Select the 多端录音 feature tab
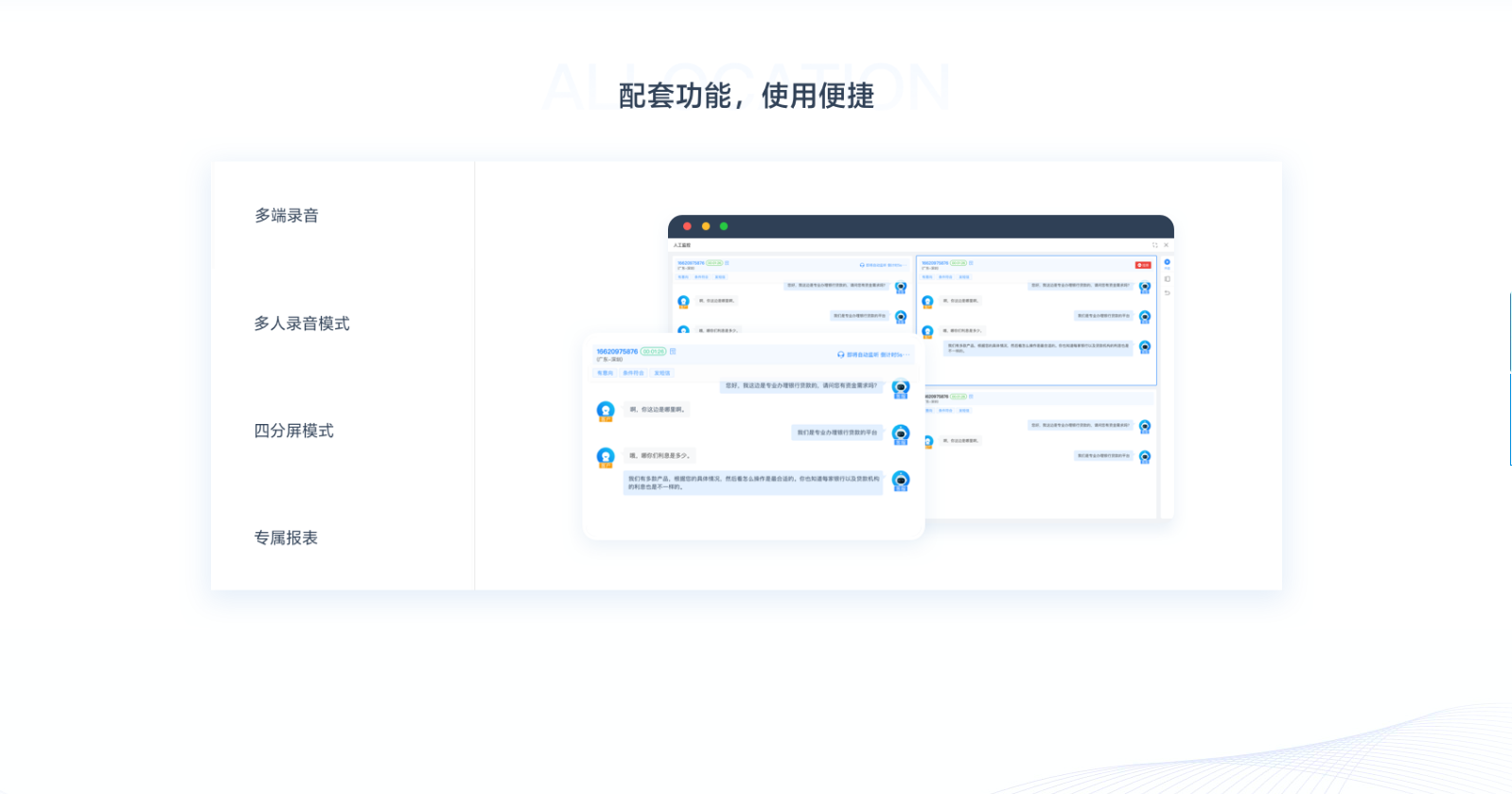This screenshot has width=1512, height=794. point(287,216)
